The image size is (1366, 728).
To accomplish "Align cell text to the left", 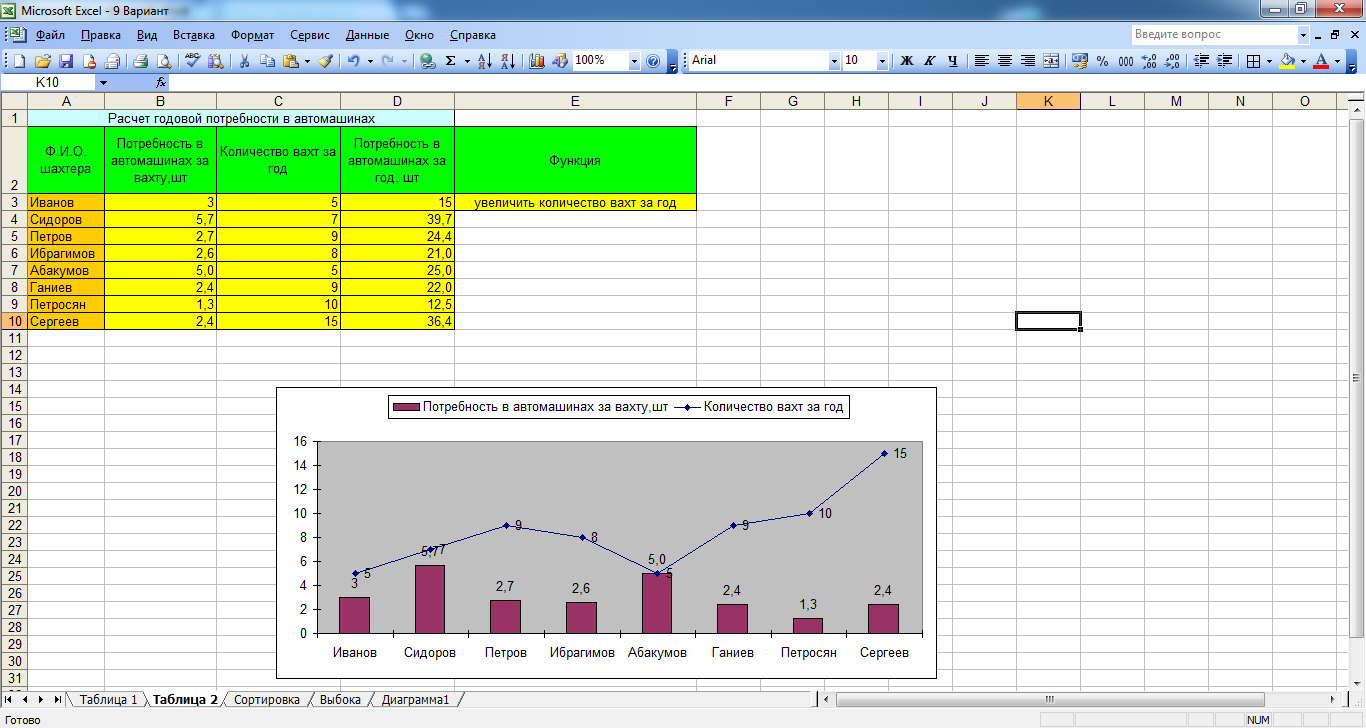I will pyautogui.click(x=982, y=61).
